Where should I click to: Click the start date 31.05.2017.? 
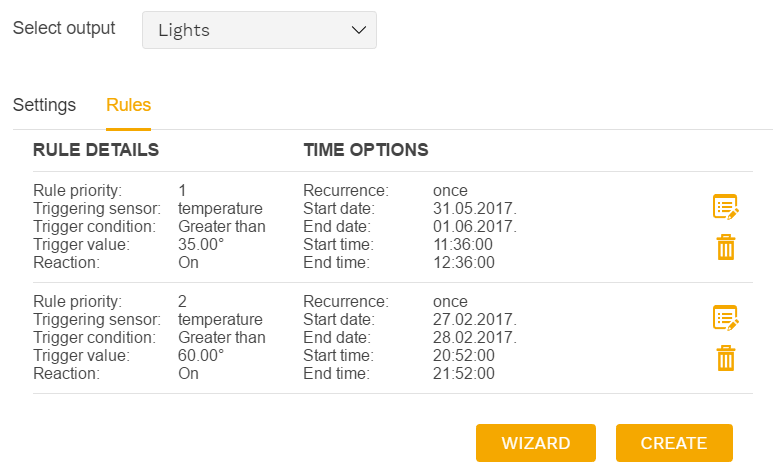point(475,209)
